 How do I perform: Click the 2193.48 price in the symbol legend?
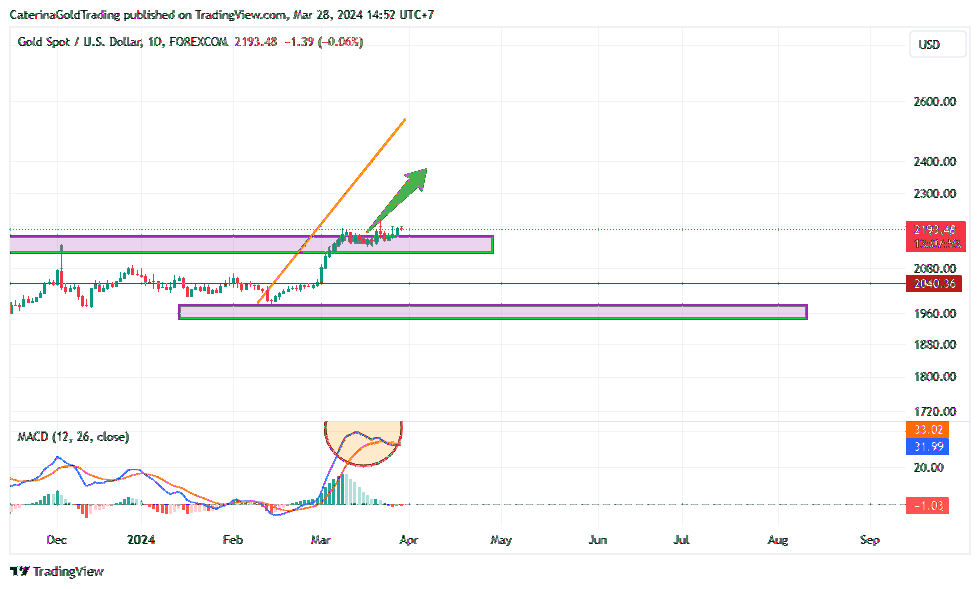tap(256, 42)
